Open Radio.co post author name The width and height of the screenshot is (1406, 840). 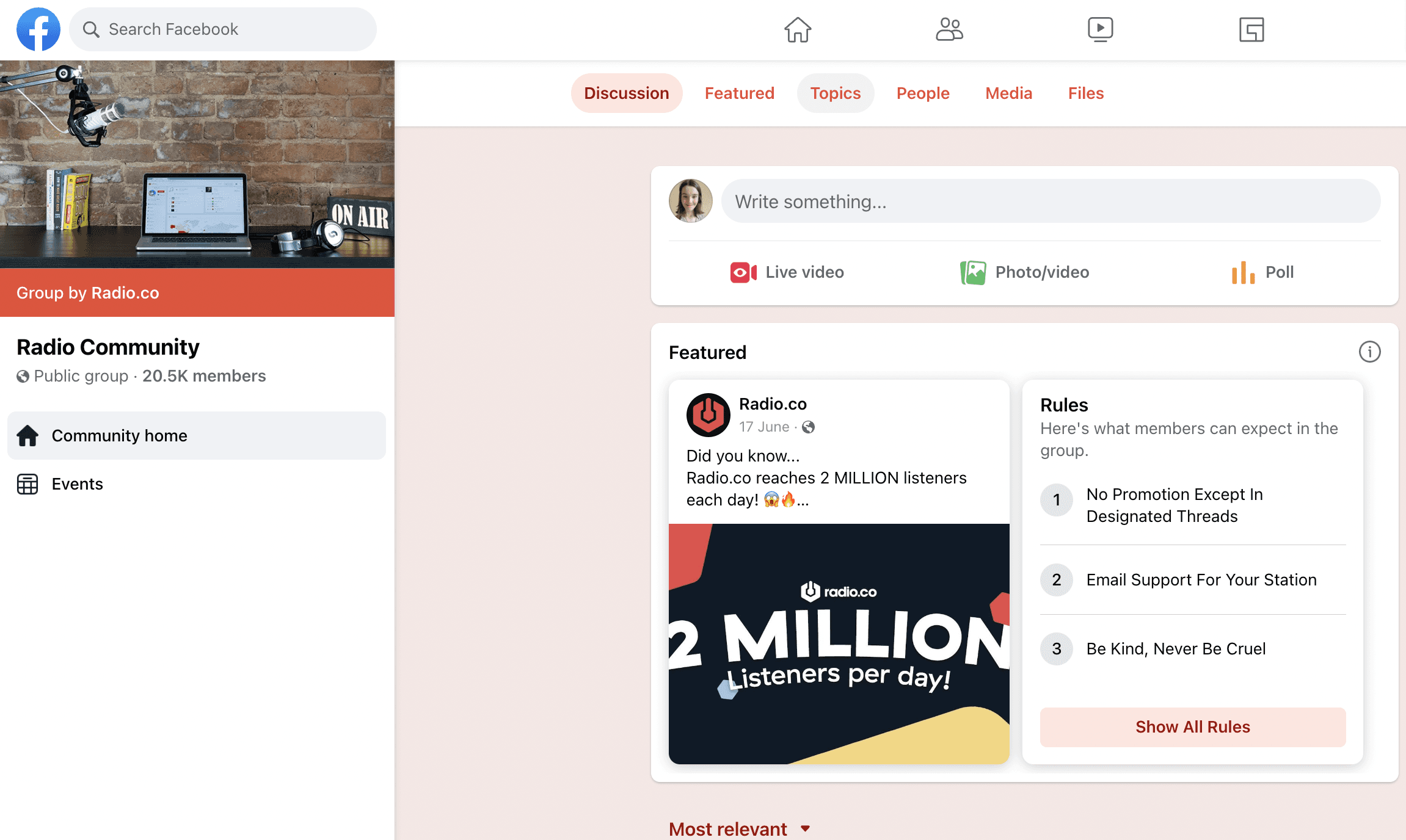tap(773, 404)
